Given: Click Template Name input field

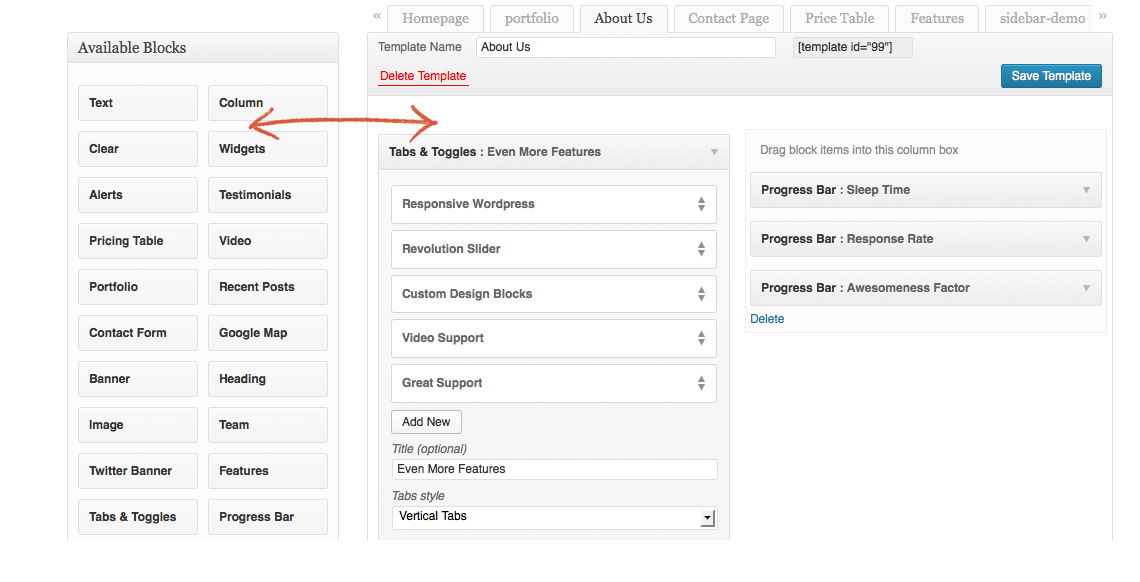Looking at the screenshot, I should pyautogui.click(x=625, y=47).
